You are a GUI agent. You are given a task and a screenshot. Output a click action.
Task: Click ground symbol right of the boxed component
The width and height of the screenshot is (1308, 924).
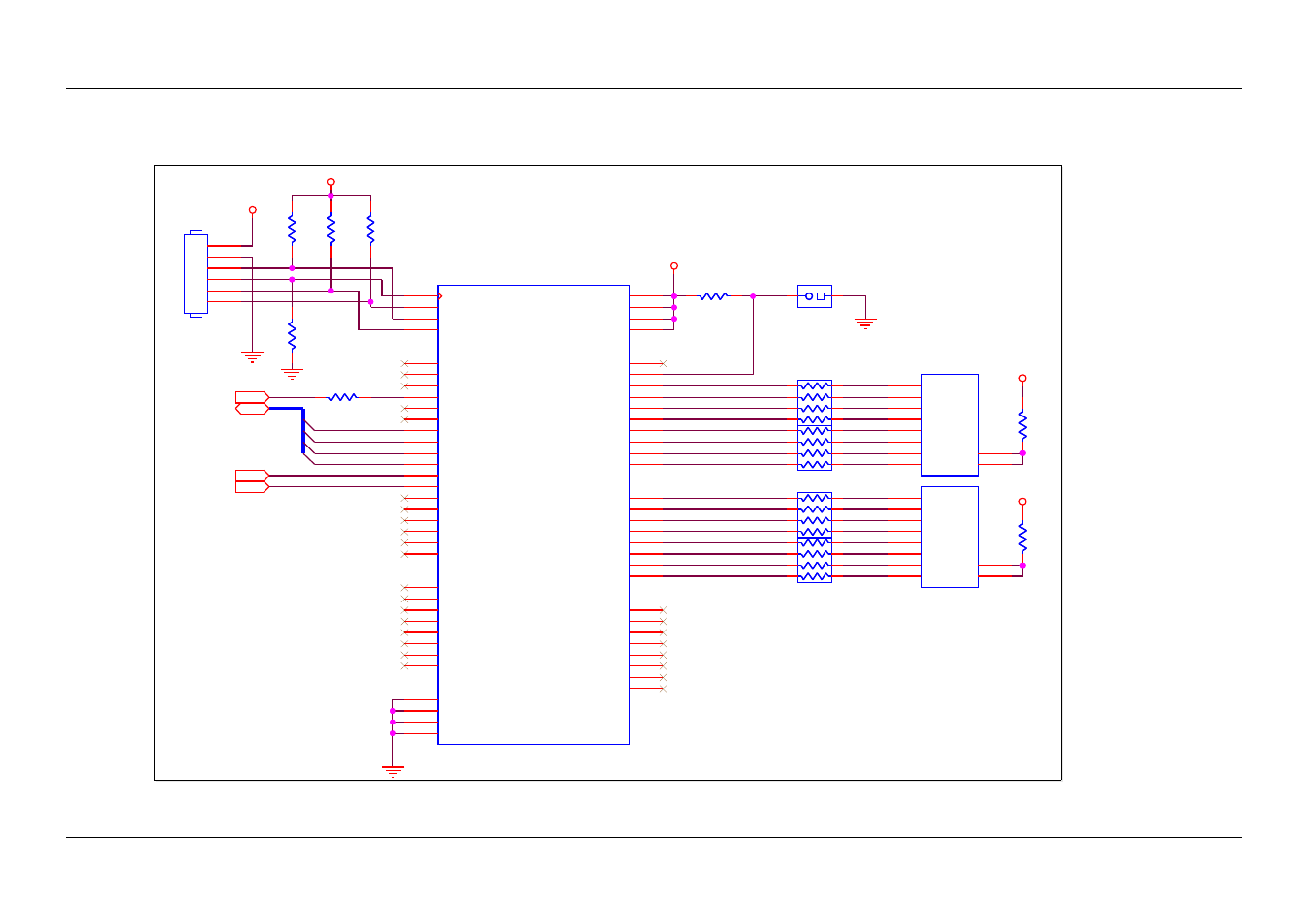point(865,323)
